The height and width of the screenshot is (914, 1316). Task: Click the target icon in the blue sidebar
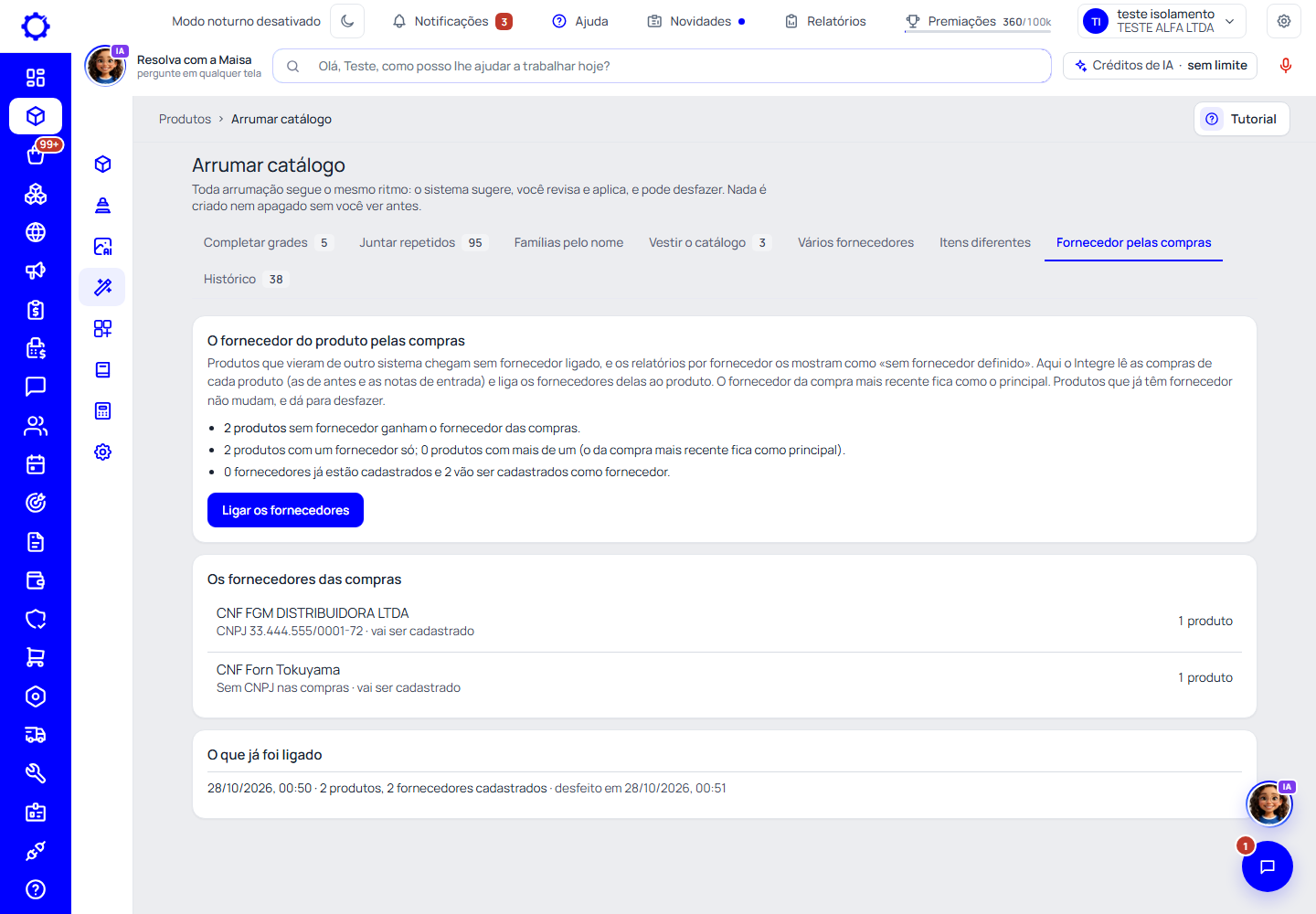point(36,503)
